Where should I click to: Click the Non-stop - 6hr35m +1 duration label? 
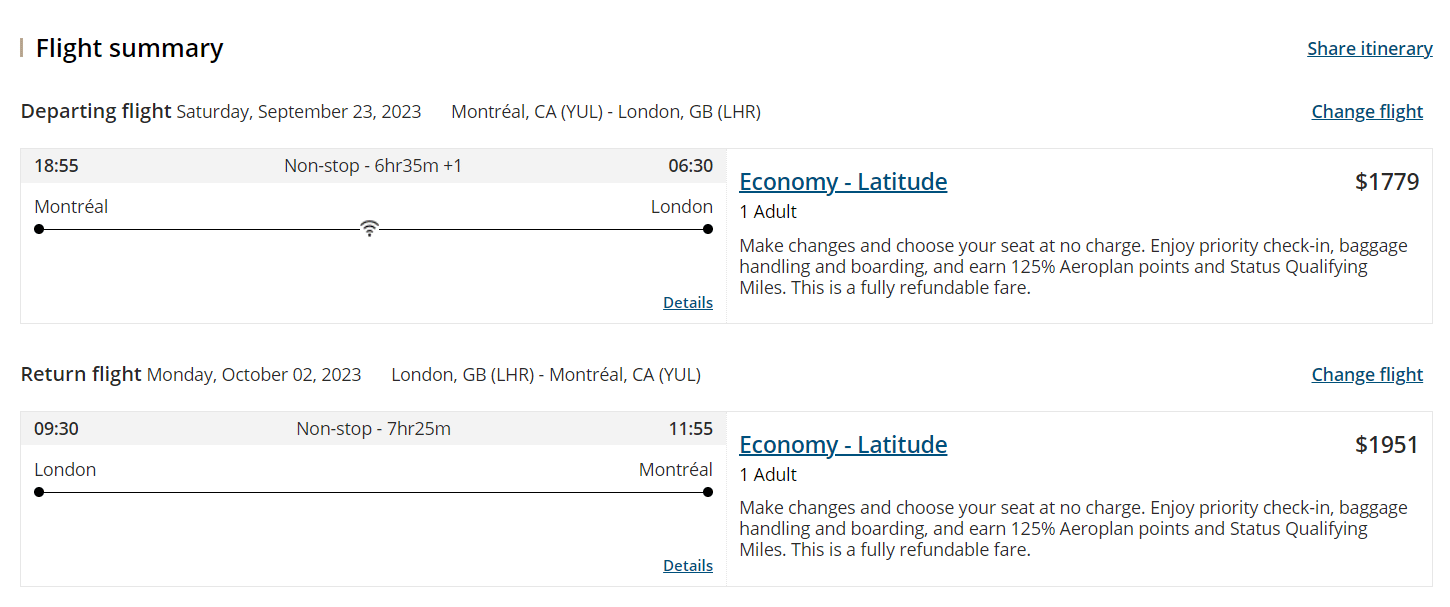[x=373, y=166]
